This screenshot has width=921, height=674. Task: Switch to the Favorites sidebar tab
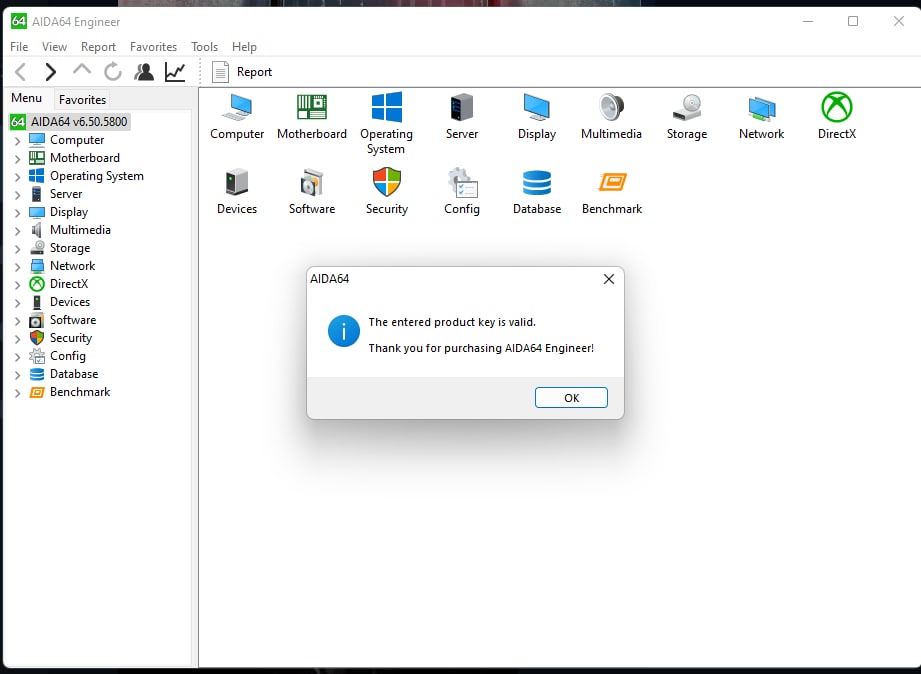click(x=82, y=99)
